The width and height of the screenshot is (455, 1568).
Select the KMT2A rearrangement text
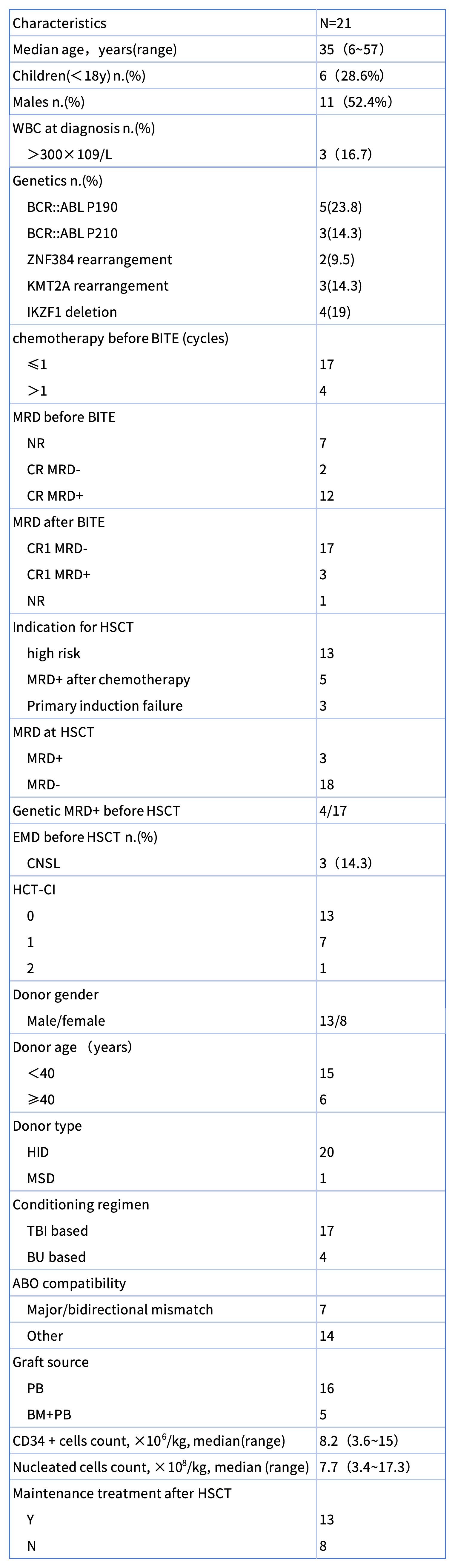[97, 286]
